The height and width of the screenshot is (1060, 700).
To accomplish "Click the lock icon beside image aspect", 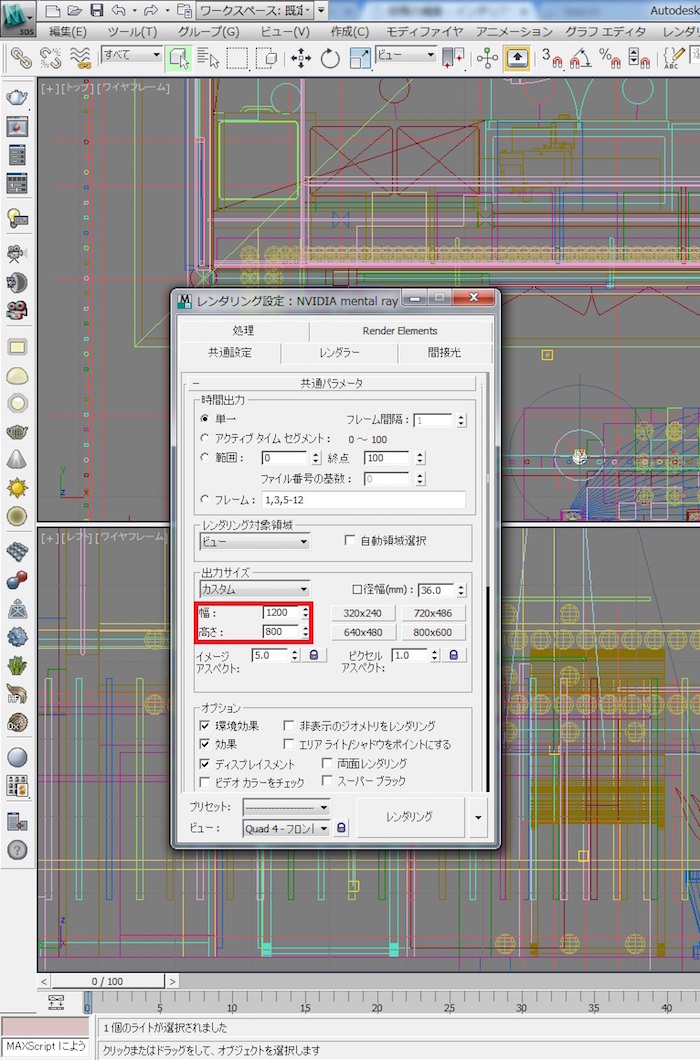I will [313, 655].
